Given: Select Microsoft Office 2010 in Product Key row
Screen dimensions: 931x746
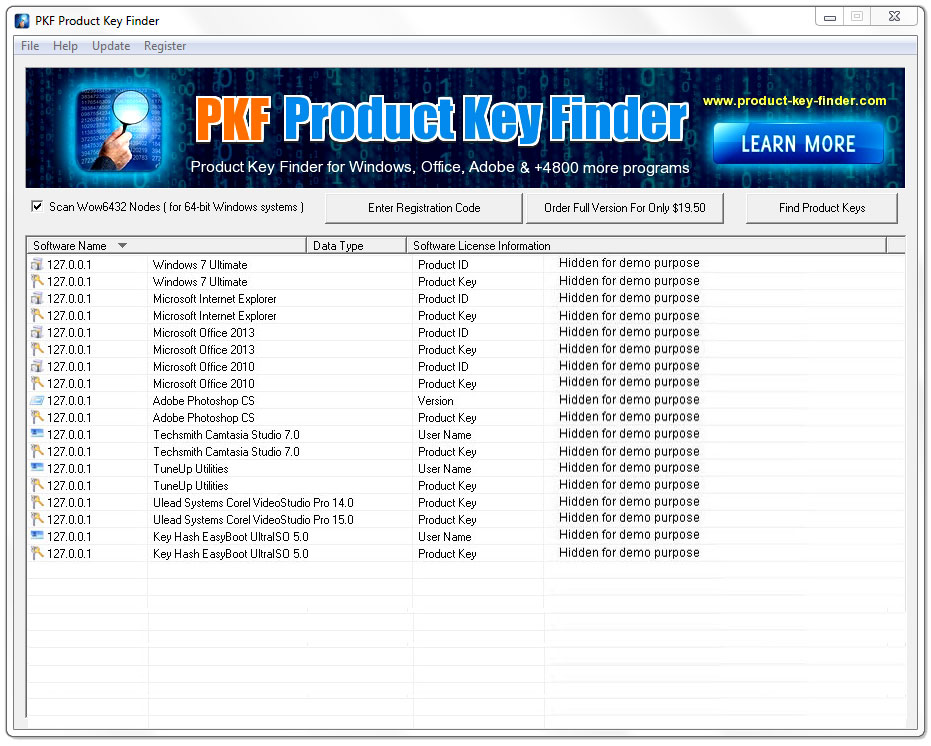Looking at the screenshot, I should pos(204,384).
